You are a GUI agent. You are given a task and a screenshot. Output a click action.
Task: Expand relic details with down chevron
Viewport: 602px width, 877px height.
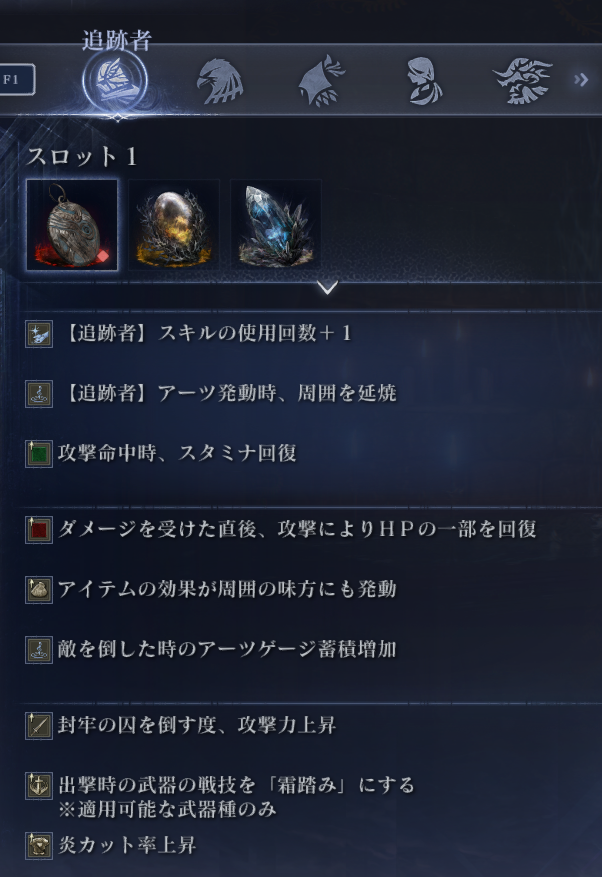point(327,287)
